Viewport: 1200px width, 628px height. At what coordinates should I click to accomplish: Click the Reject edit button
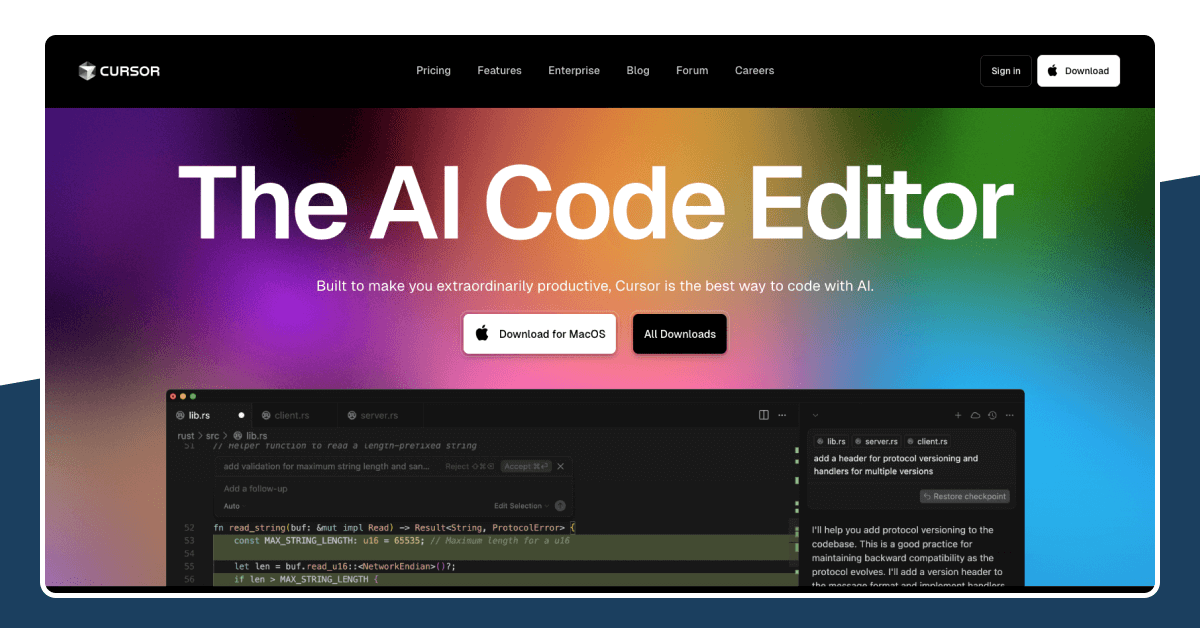(470, 466)
